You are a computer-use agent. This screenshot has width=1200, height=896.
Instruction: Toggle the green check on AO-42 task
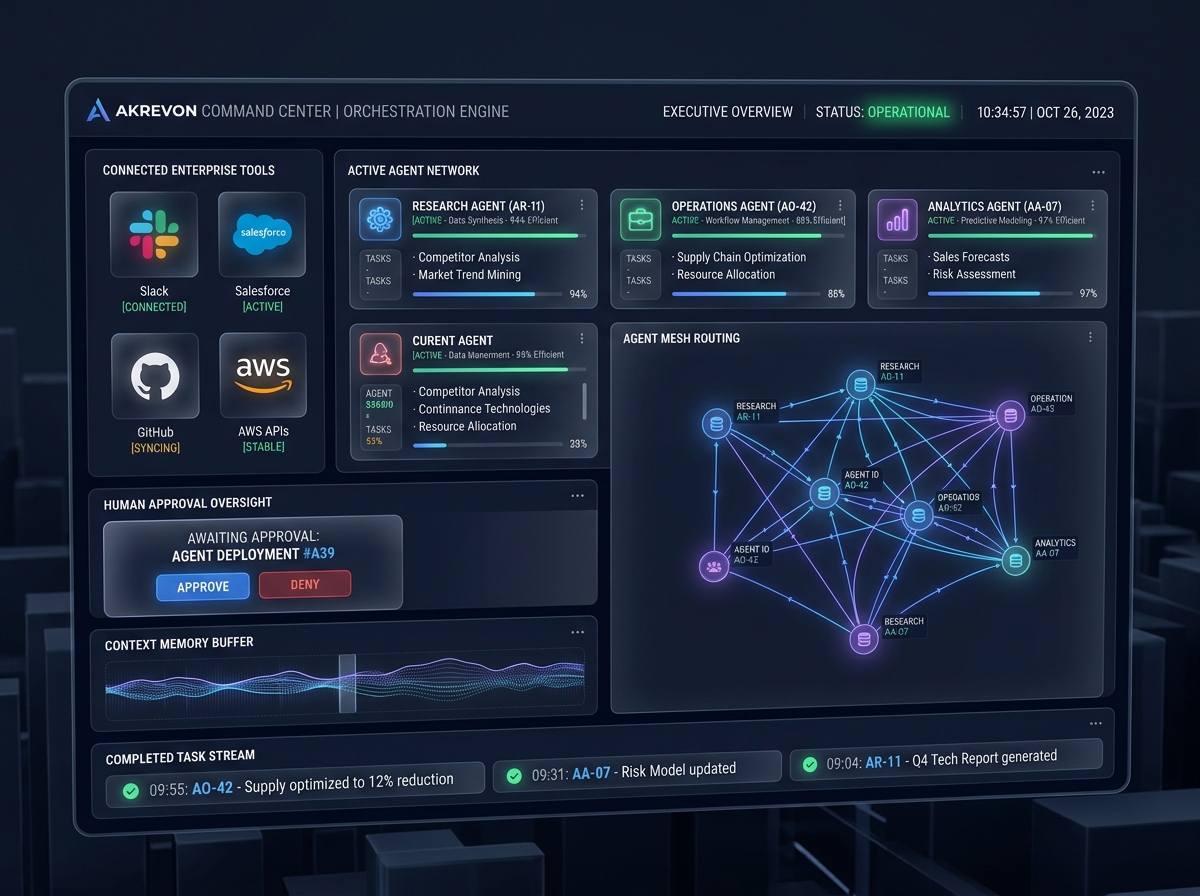(130, 790)
